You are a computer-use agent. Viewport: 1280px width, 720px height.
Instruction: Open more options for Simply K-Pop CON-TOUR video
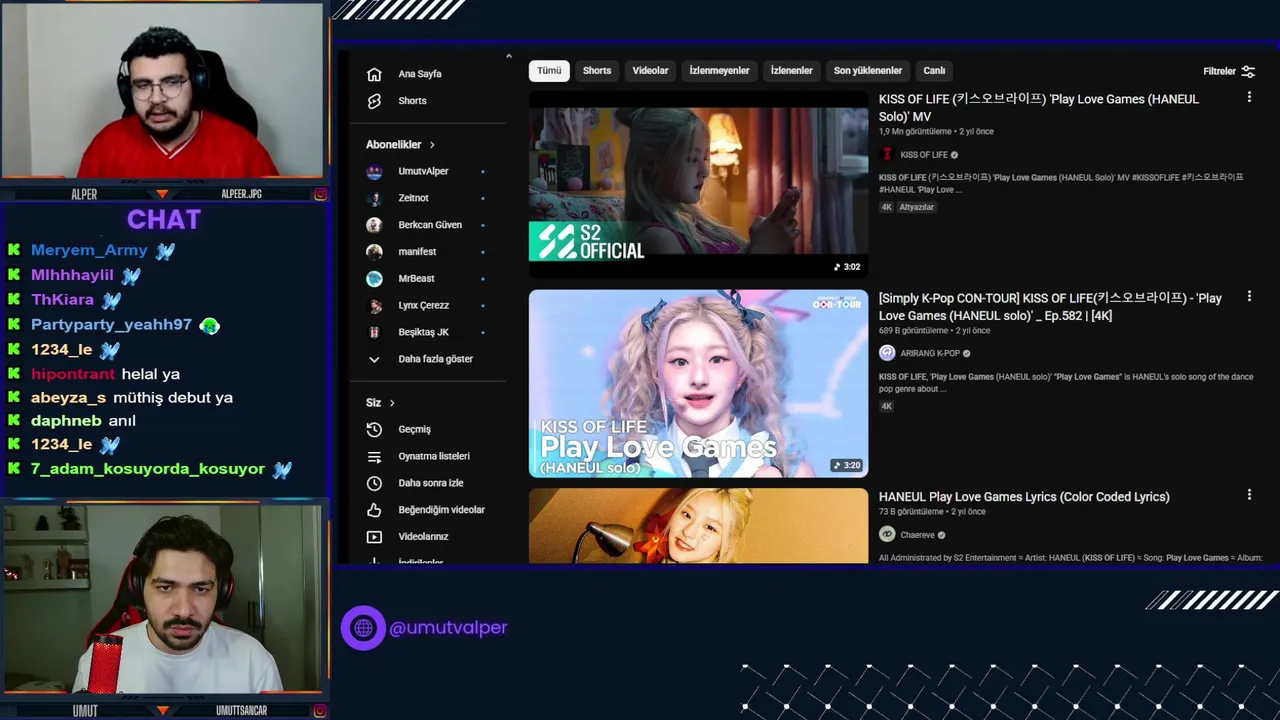[1249, 296]
